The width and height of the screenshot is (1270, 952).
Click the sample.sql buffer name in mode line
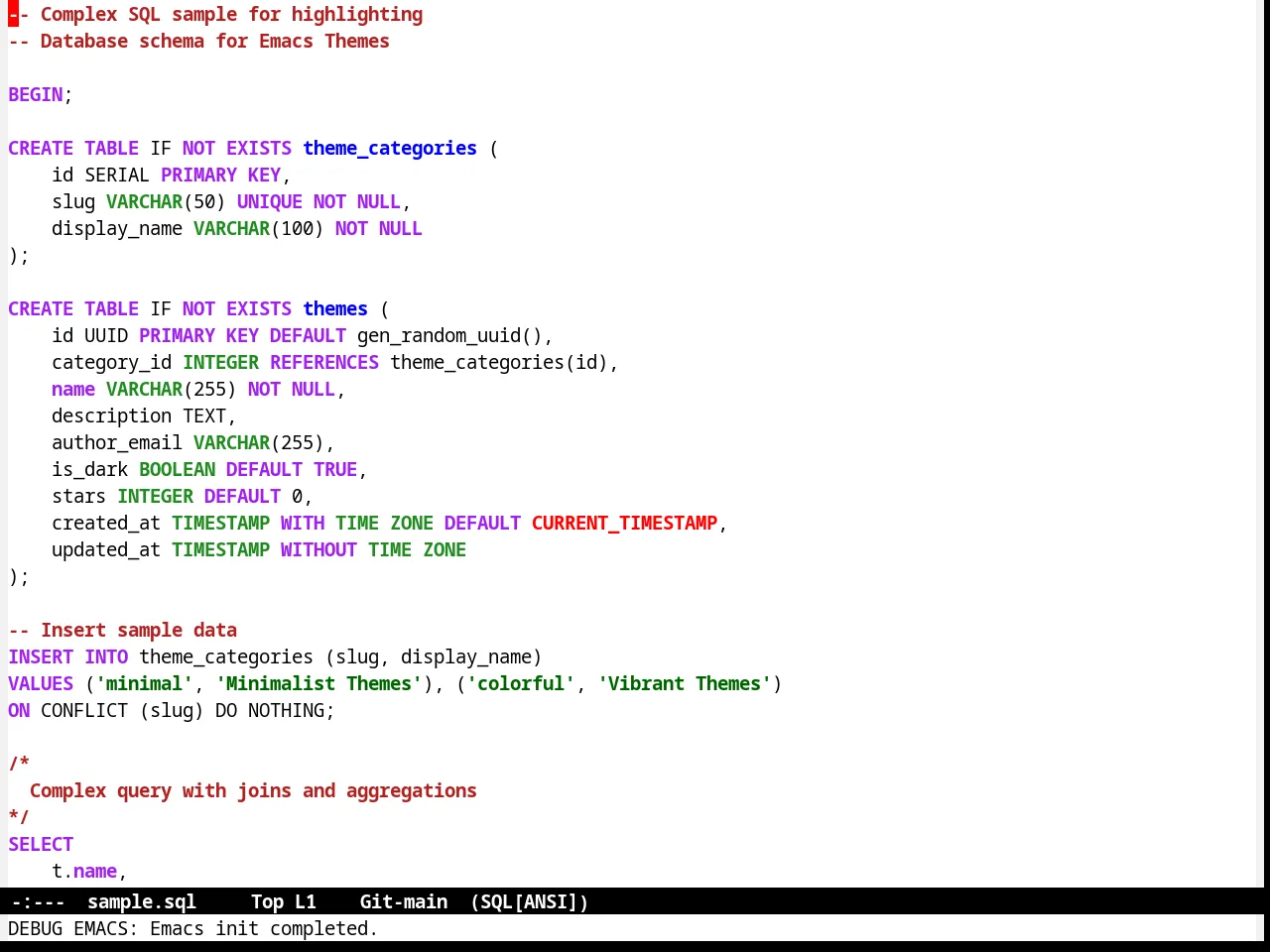click(x=142, y=901)
